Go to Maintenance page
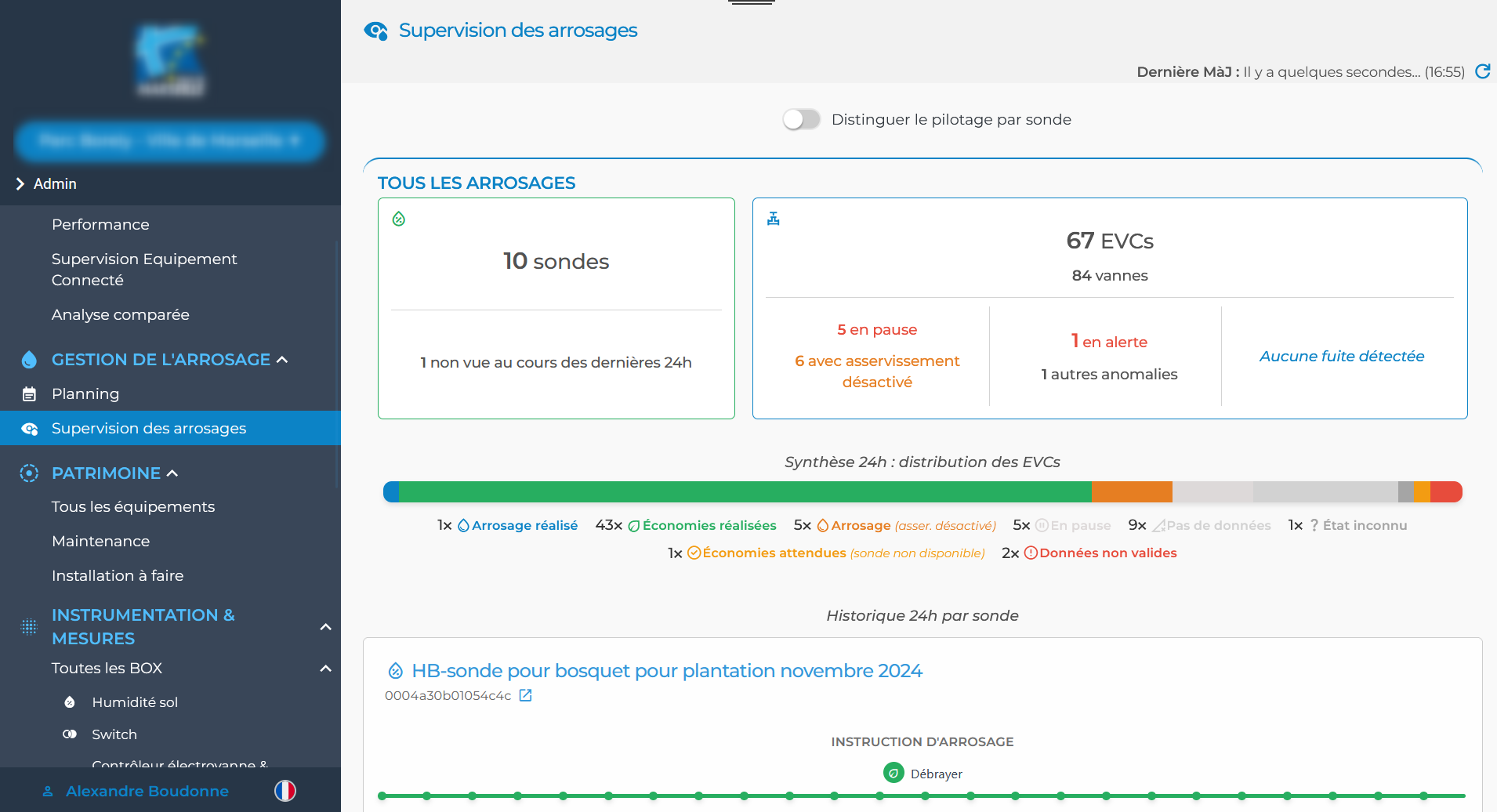This screenshot has width=1497, height=812. coord(100,542)
